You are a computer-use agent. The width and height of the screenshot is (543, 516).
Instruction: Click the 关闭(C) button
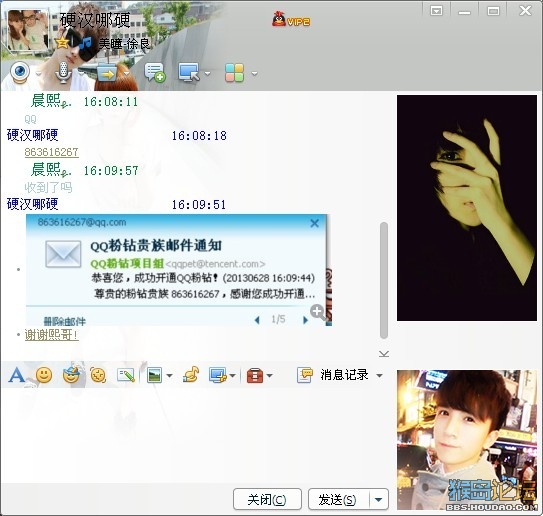click(267, 499)
